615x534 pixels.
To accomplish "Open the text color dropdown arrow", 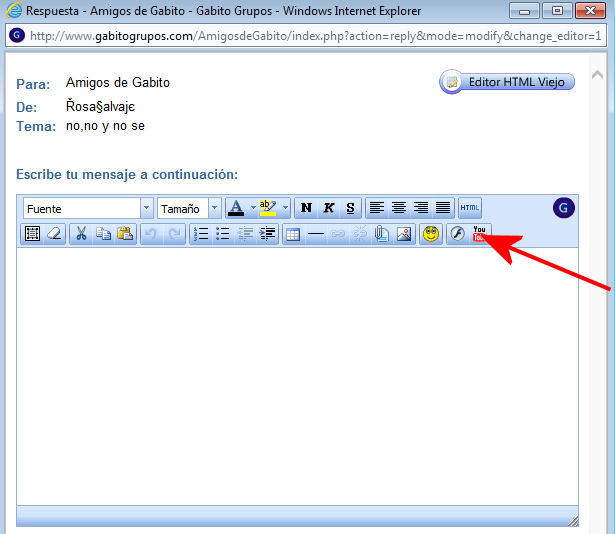I will click(252, 208).
